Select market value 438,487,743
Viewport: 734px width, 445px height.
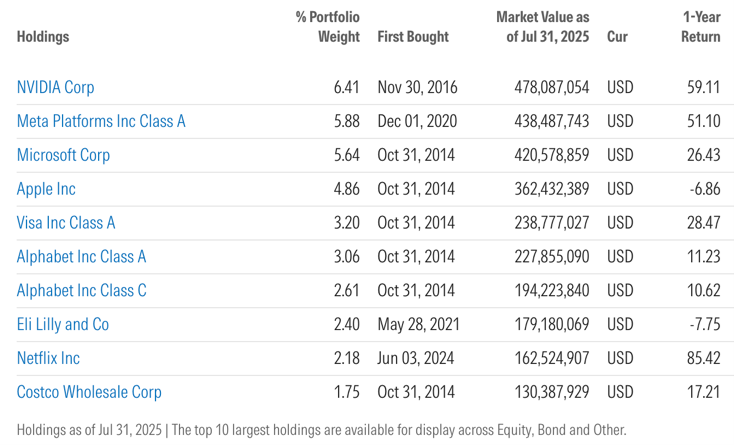click(x=552, y=121)
